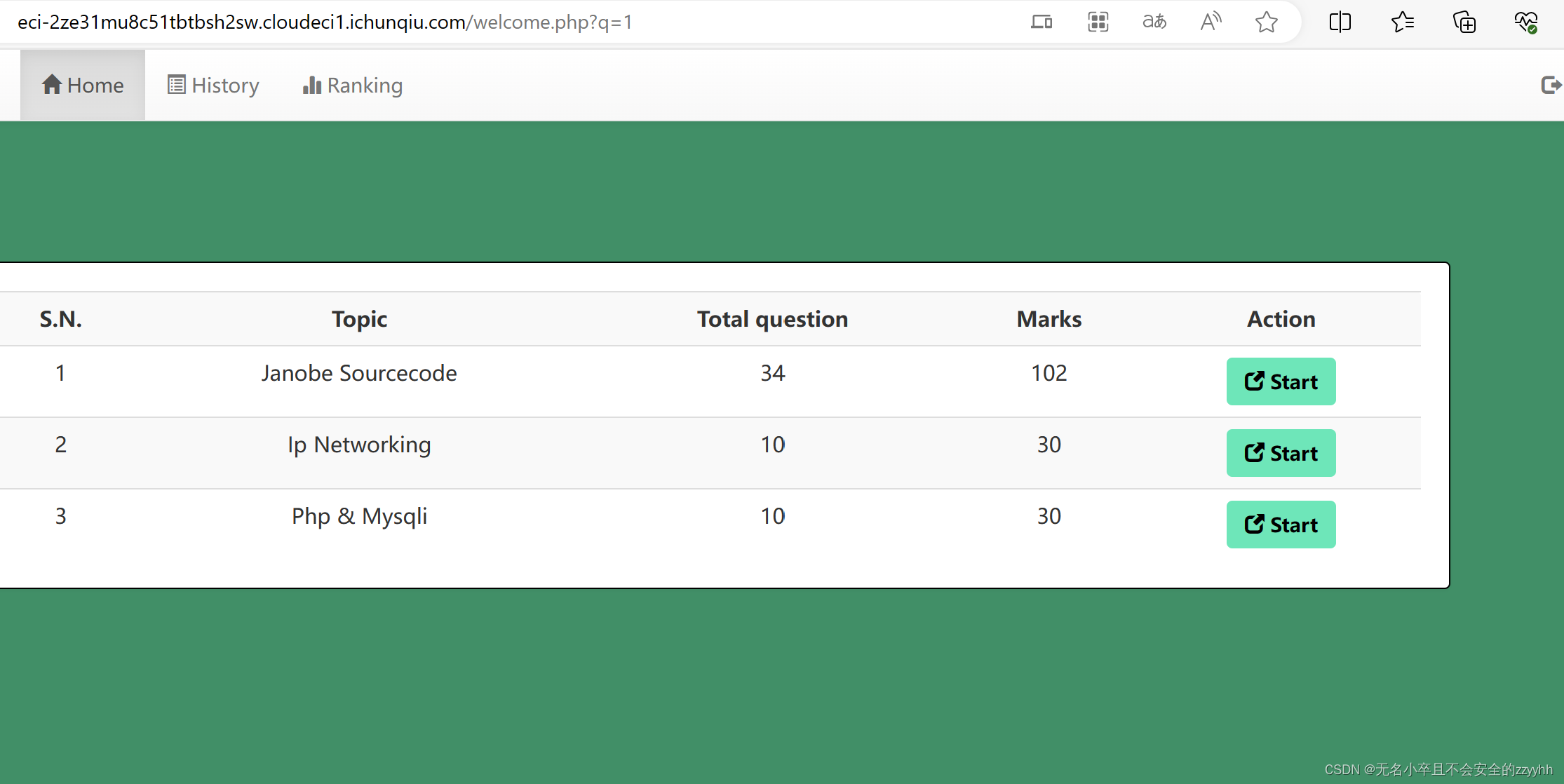The width and height of the screenshot is (1564, 784).
Task: Add this page to favorites star
Action: pos(1266,22)
